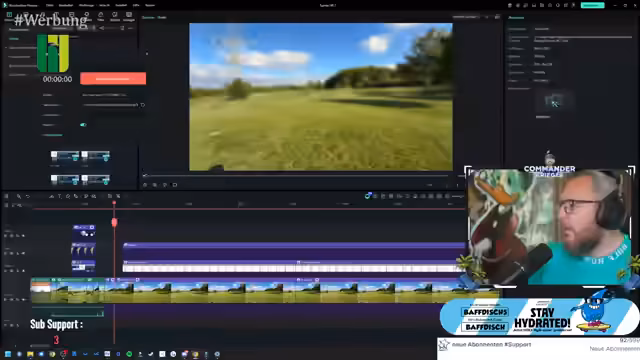Click the green Export button in title bar

pyautogui.click(x=592, y=5)
